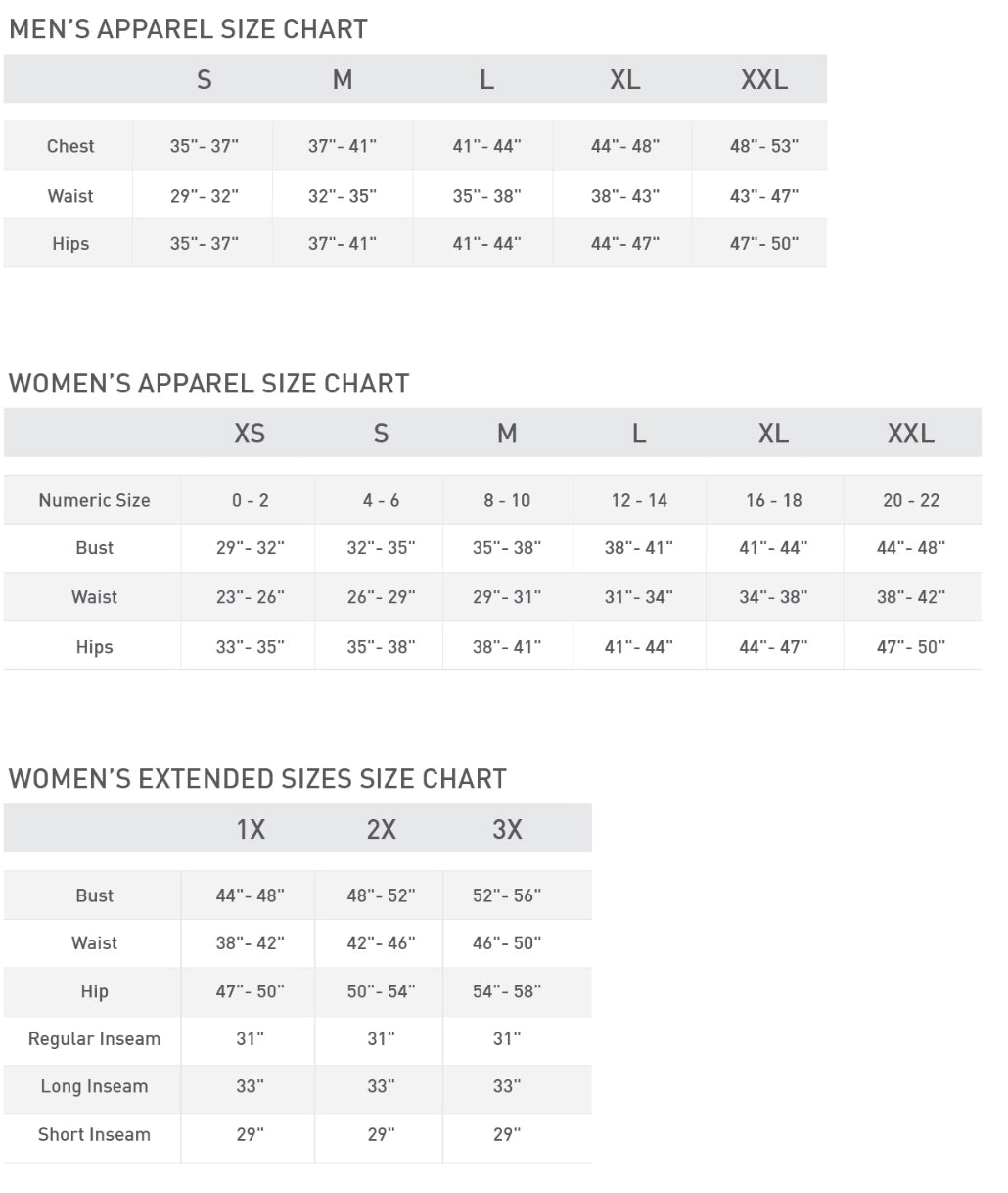Viewport: 1008px width, 1193px height.
Task: Select the XXL column header in men's chart
Action: [x=763, y=80]
